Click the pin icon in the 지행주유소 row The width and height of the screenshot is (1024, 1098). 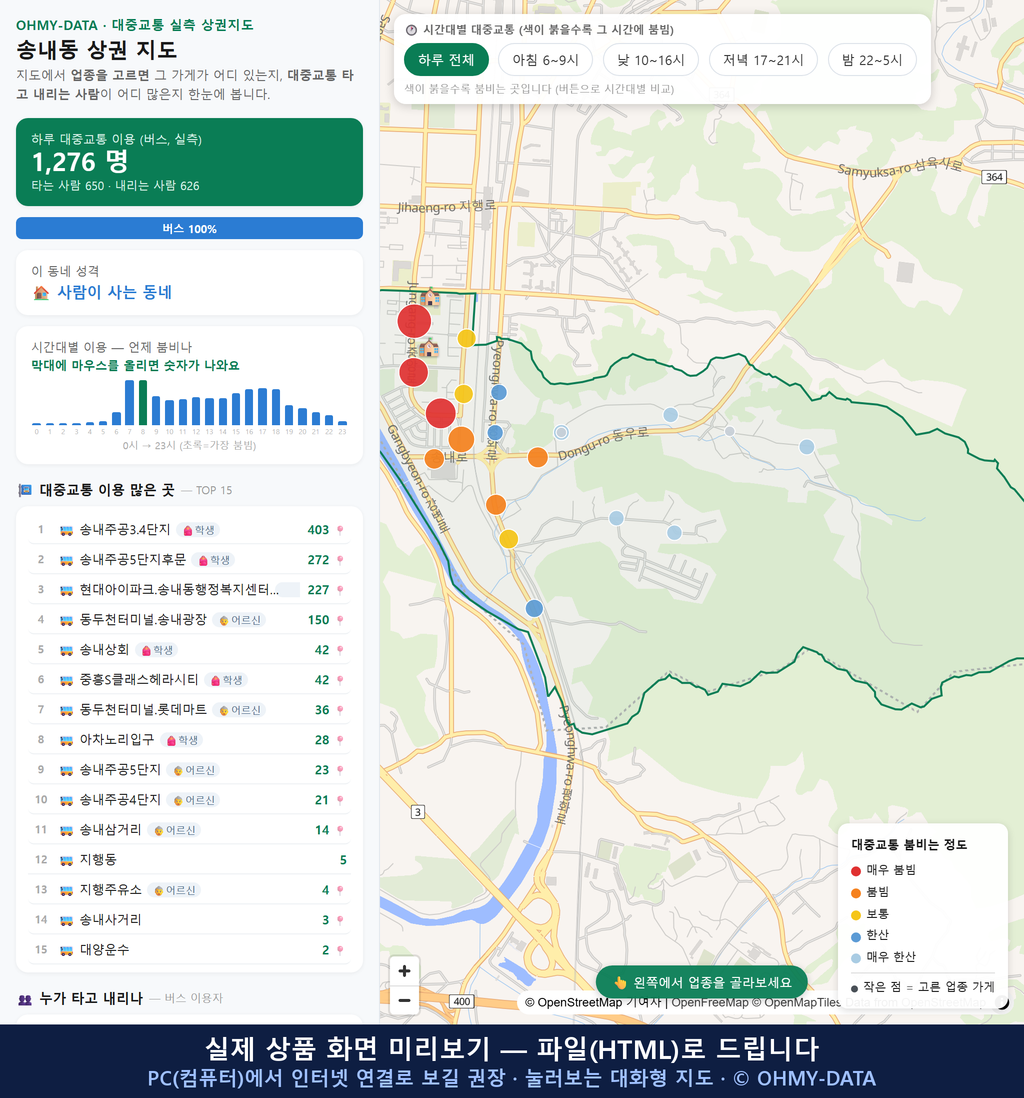point(340,891)
